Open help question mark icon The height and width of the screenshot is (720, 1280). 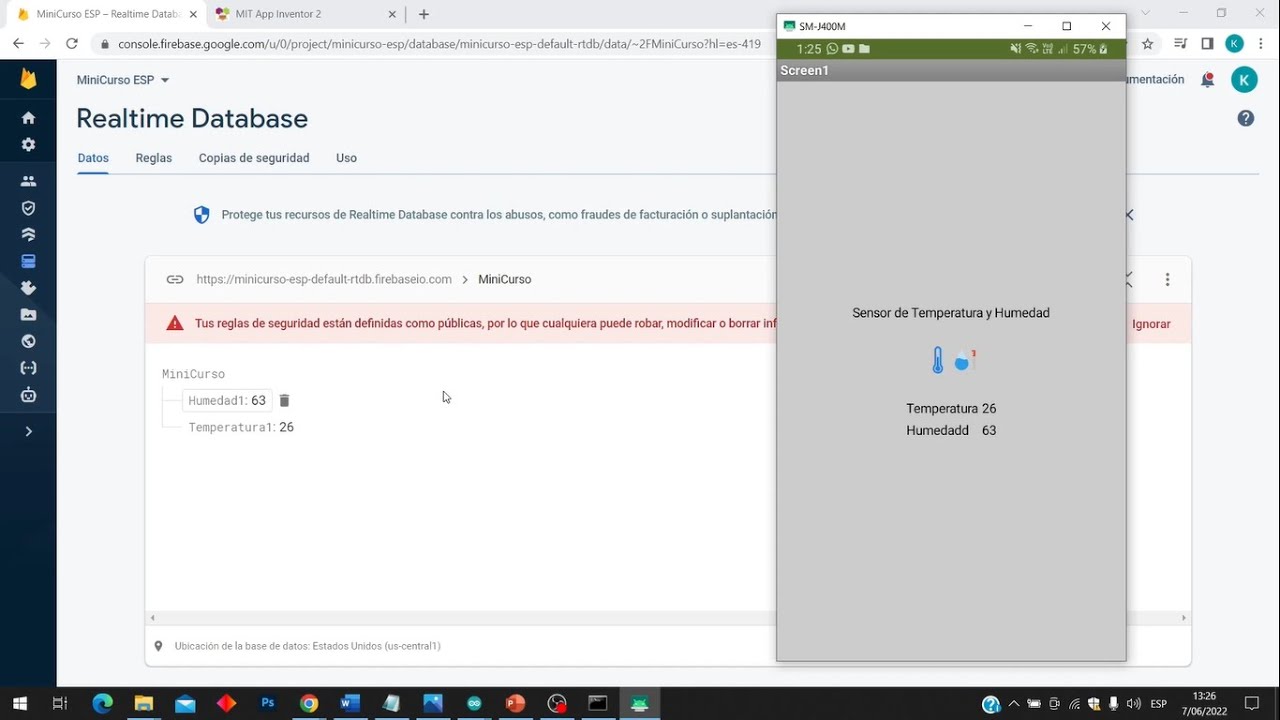tap(1245, 118)
